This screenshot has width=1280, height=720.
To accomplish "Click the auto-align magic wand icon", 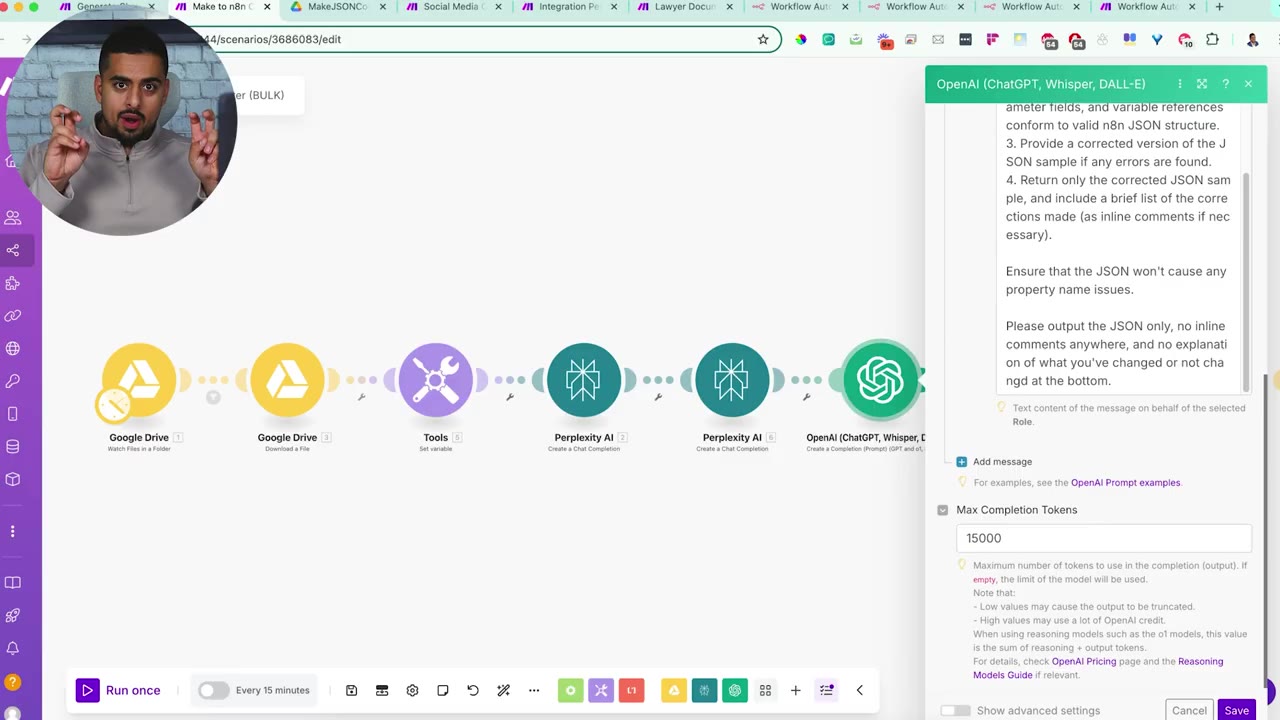I will coord(503,690).
